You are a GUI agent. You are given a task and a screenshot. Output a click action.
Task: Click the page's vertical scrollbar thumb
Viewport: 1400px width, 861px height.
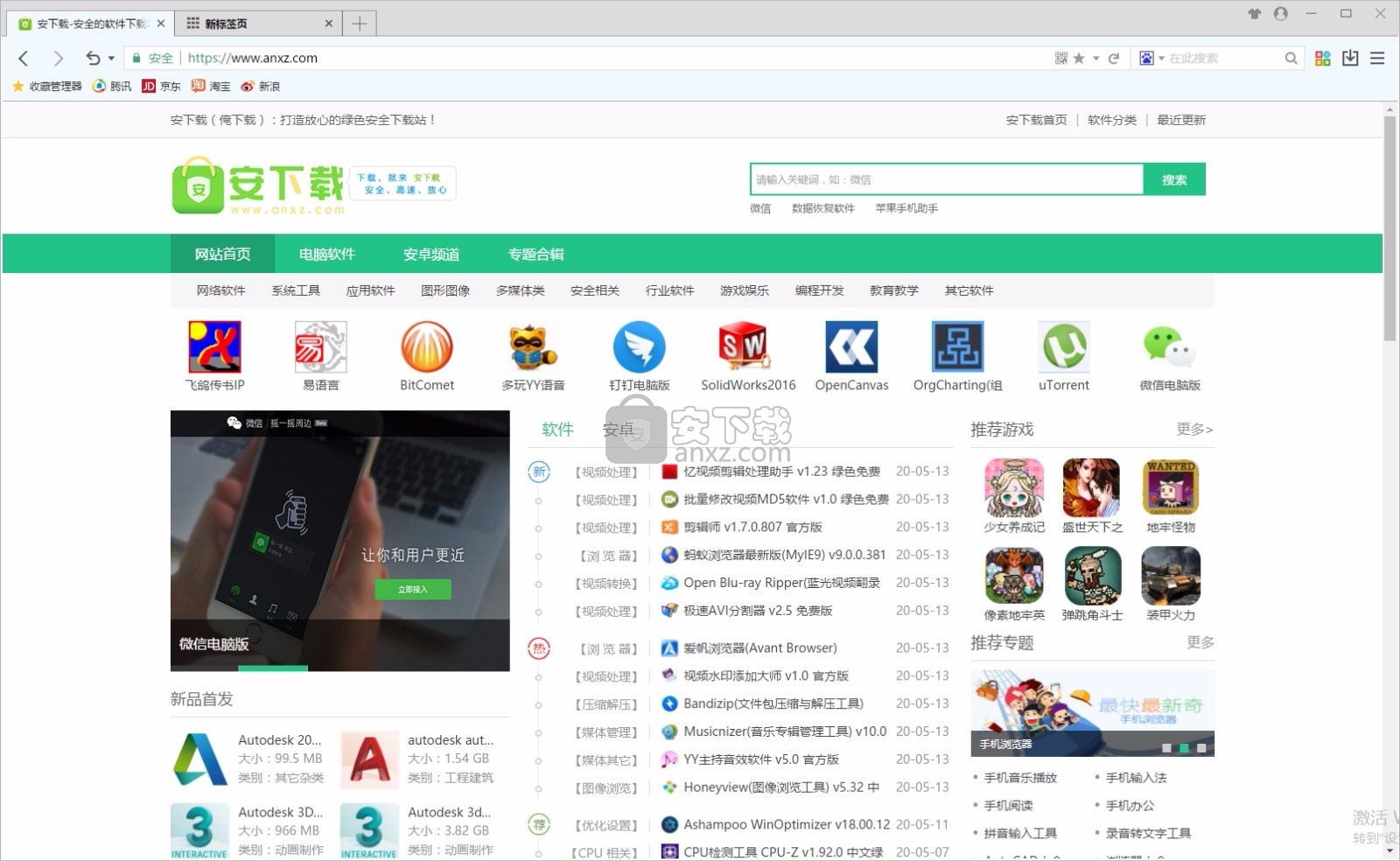tap(1389, 227)
